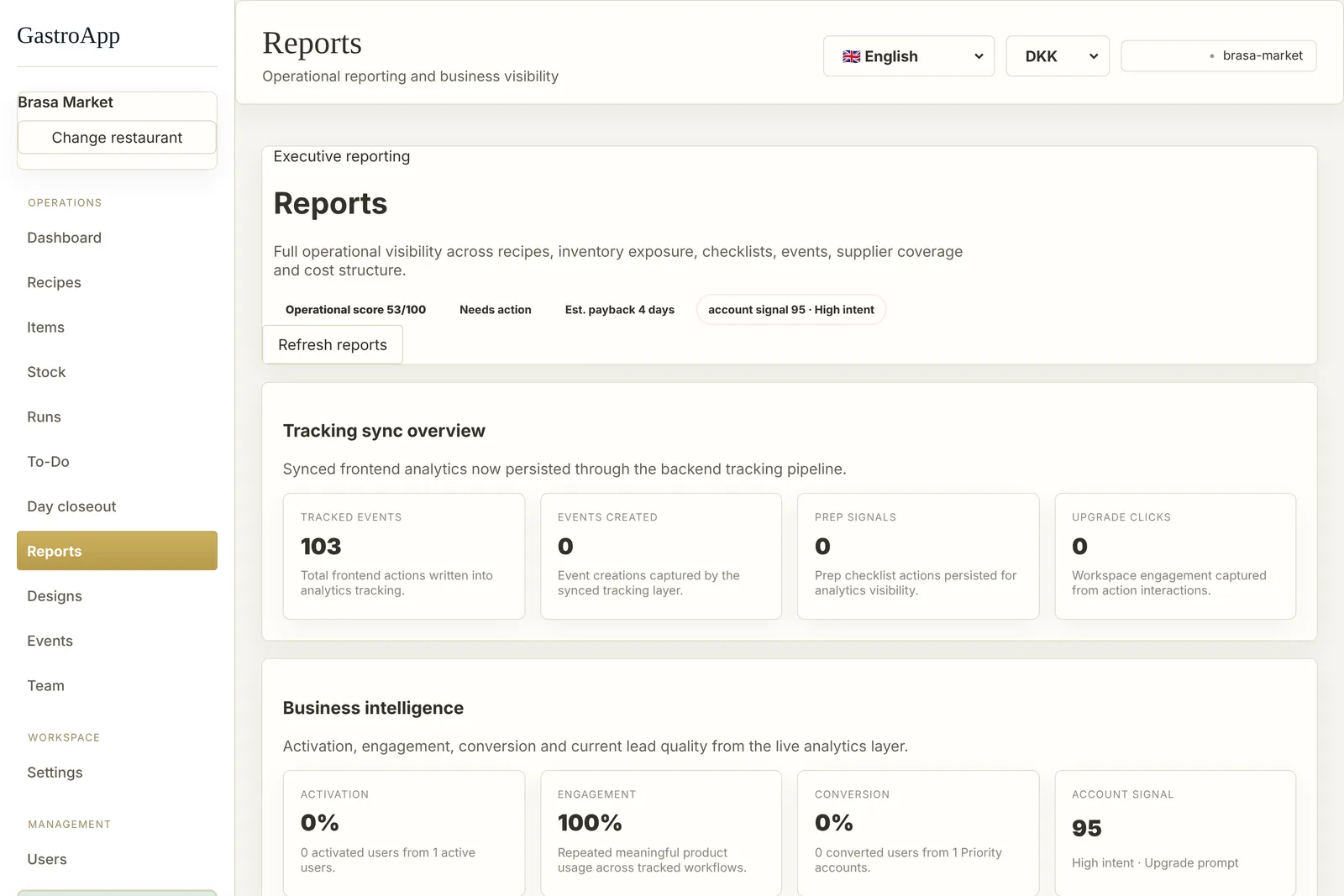Click the Conversion 0% card
The height and width of the screenshot is (896, 1344).
click(x=918, y=833)
